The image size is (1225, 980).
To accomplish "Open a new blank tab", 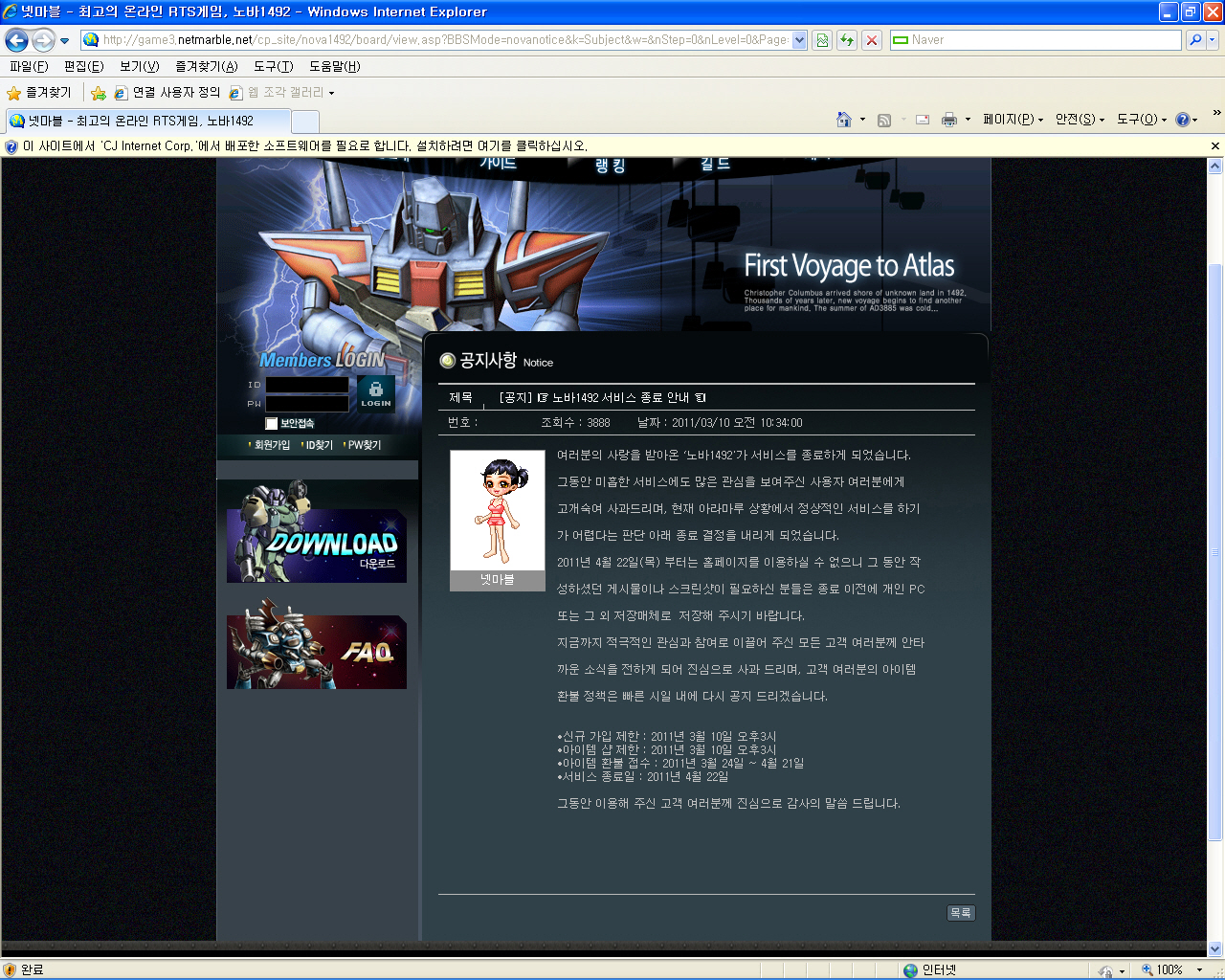I will click(305, 122).
